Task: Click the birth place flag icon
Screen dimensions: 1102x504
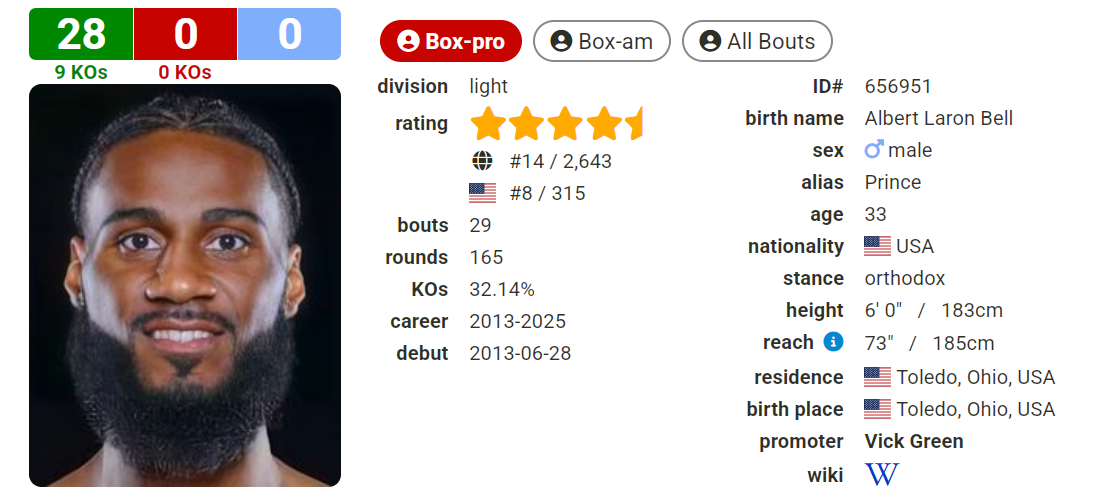Action: [x=877, y=409]
